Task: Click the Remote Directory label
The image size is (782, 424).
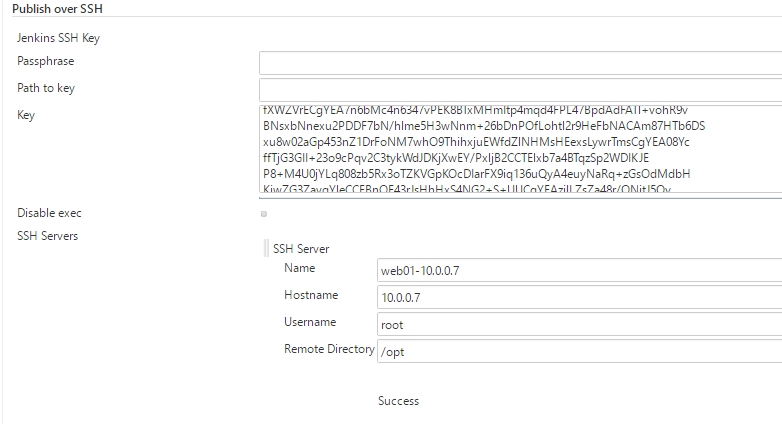Action: 329,349
